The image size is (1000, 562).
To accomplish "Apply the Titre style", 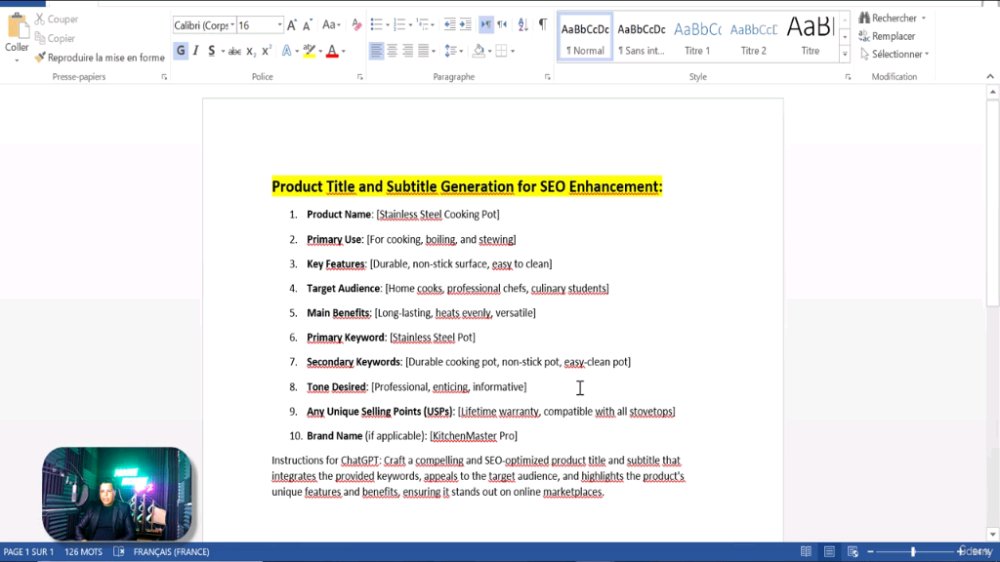I will coord(811,37).
